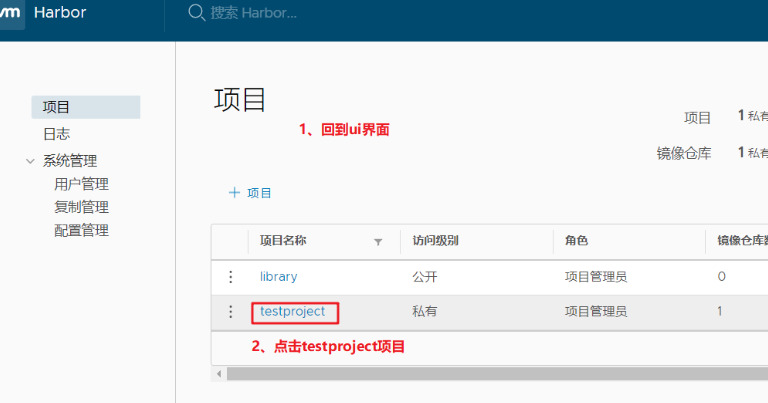
Task: Click the 镜像仓库 statistics label
Action: (684, 153)
